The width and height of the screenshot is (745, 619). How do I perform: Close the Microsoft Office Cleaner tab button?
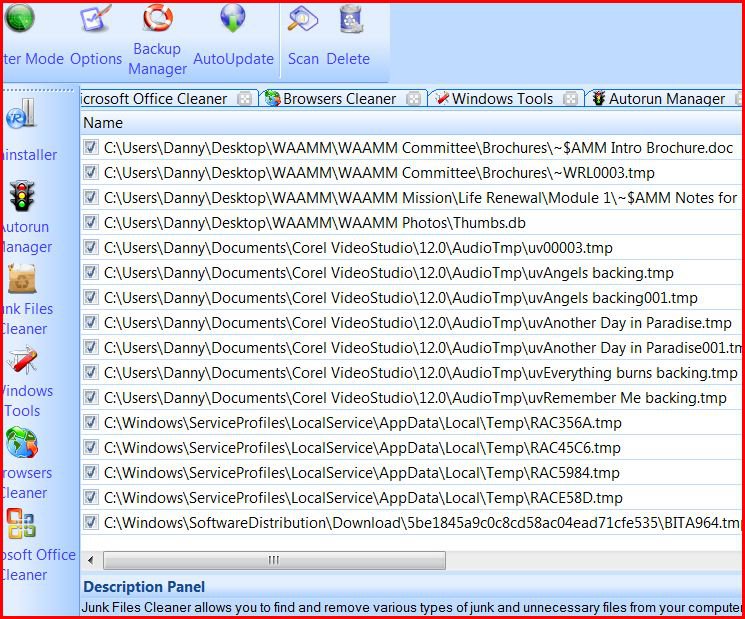pos(244,99)
